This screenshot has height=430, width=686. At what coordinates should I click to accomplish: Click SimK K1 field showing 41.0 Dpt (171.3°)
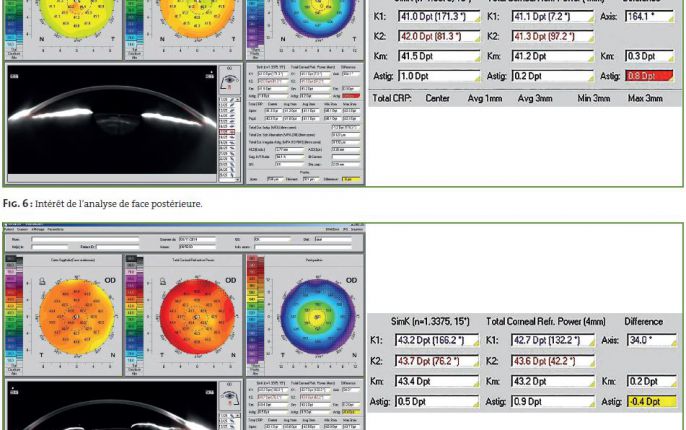(439, 17)
